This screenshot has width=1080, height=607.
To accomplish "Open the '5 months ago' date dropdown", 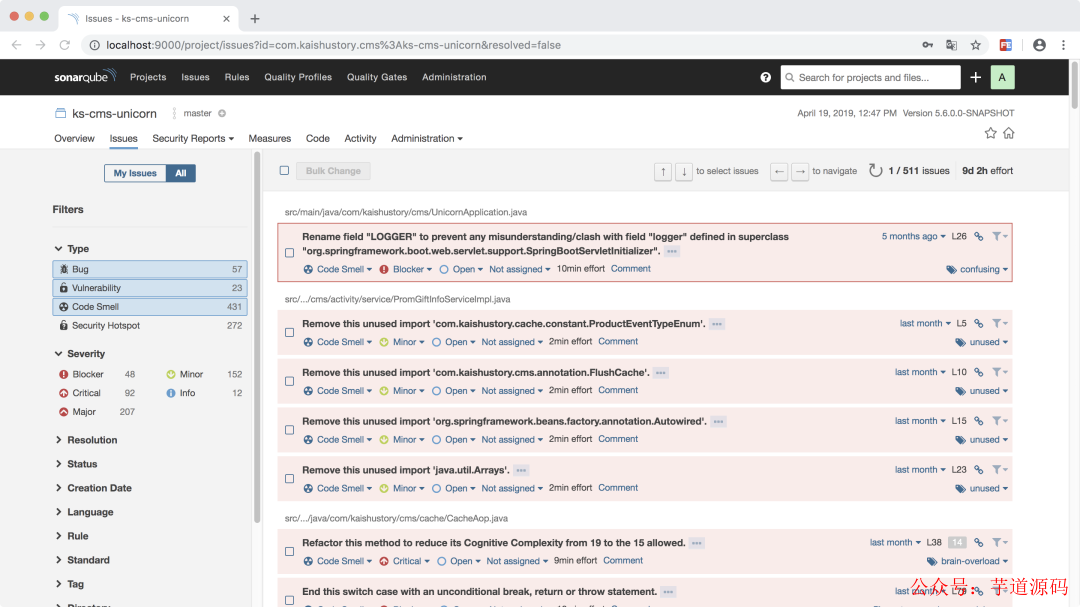I will [x=913, y=236].
